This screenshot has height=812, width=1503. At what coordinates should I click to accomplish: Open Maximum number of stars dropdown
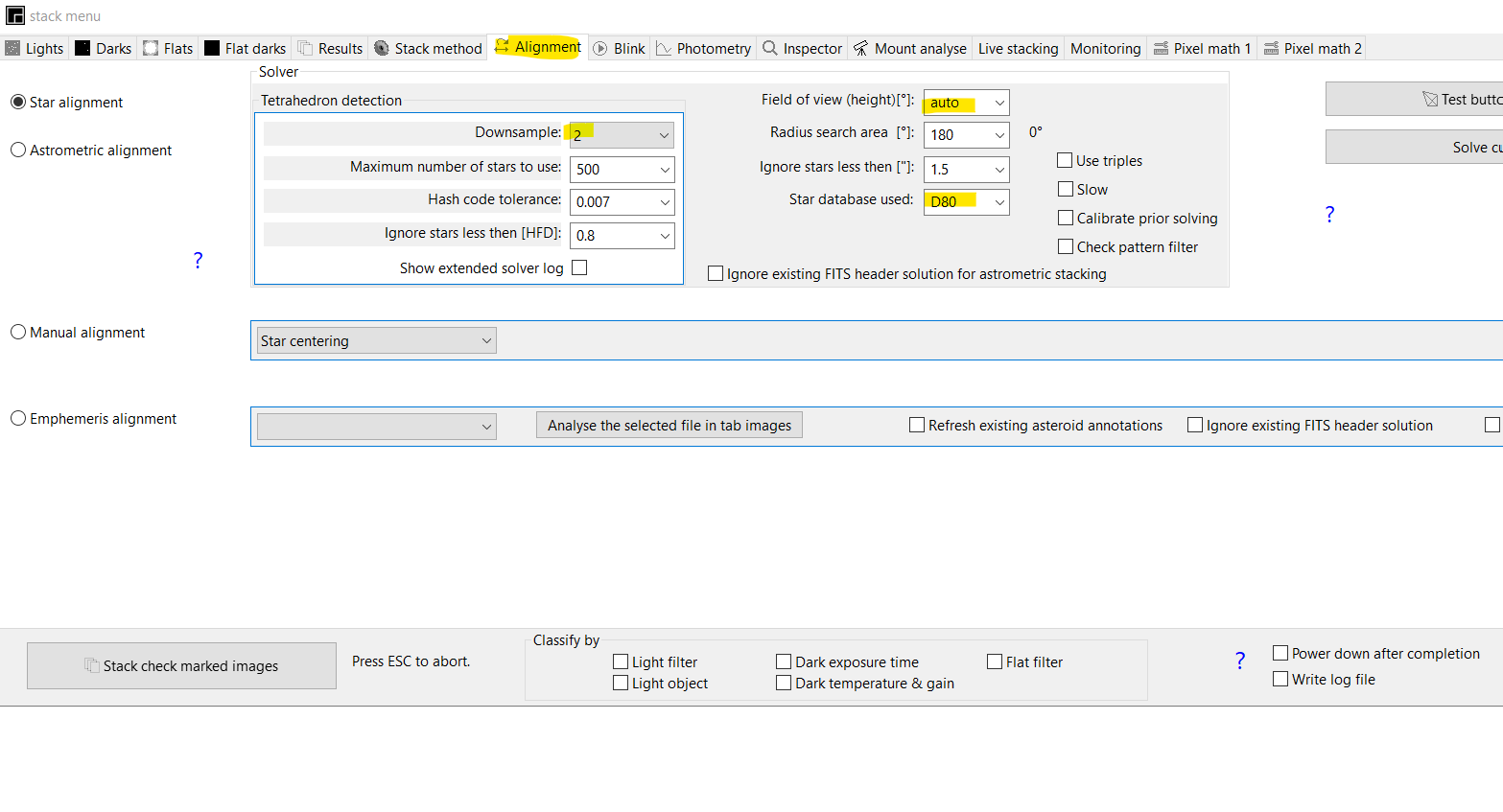pos(622,169)
